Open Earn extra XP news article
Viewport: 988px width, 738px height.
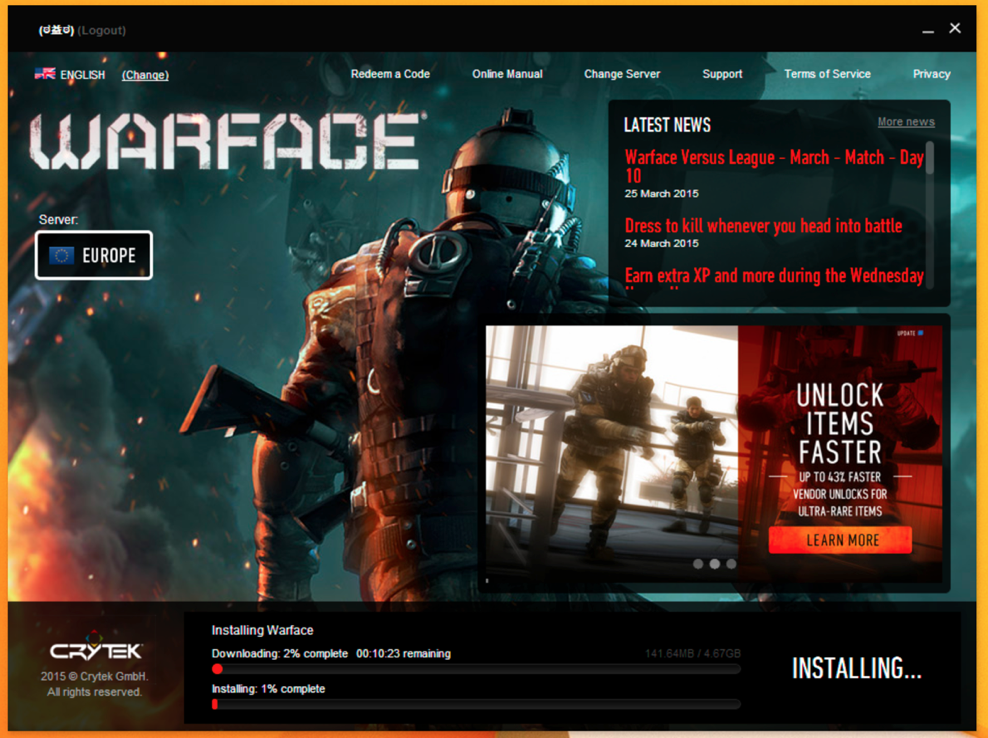pos(774,276)
